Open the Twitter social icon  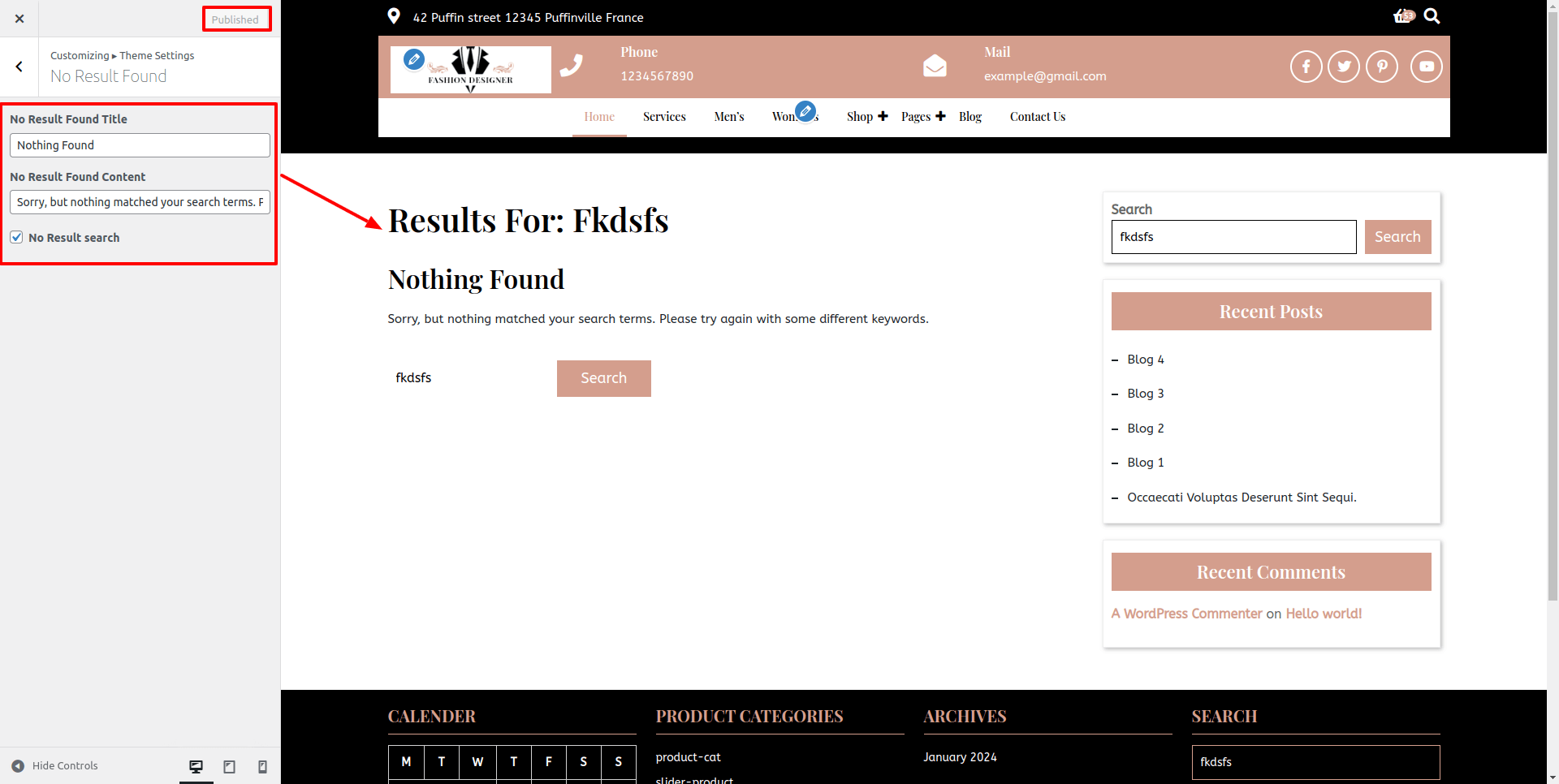(x=1344, y=67)
